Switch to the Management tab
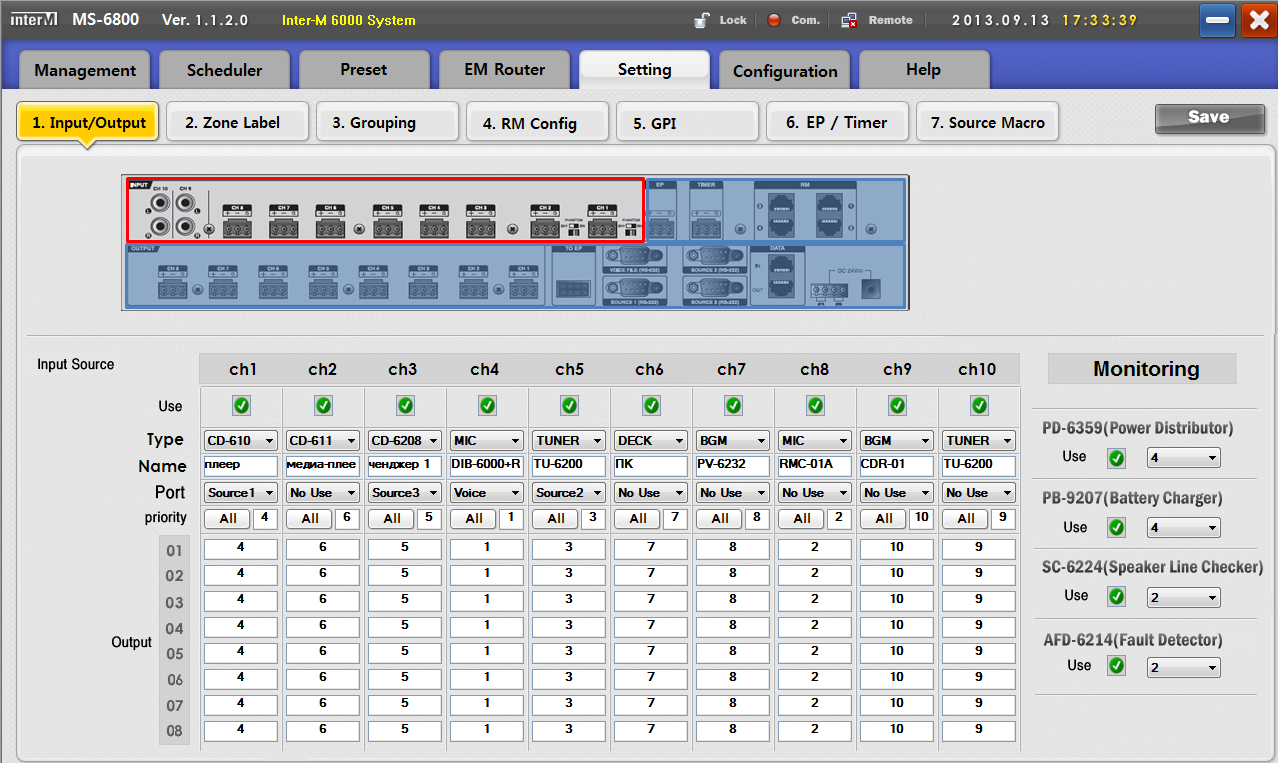1278x763 pixels. [x=85, y=71]
